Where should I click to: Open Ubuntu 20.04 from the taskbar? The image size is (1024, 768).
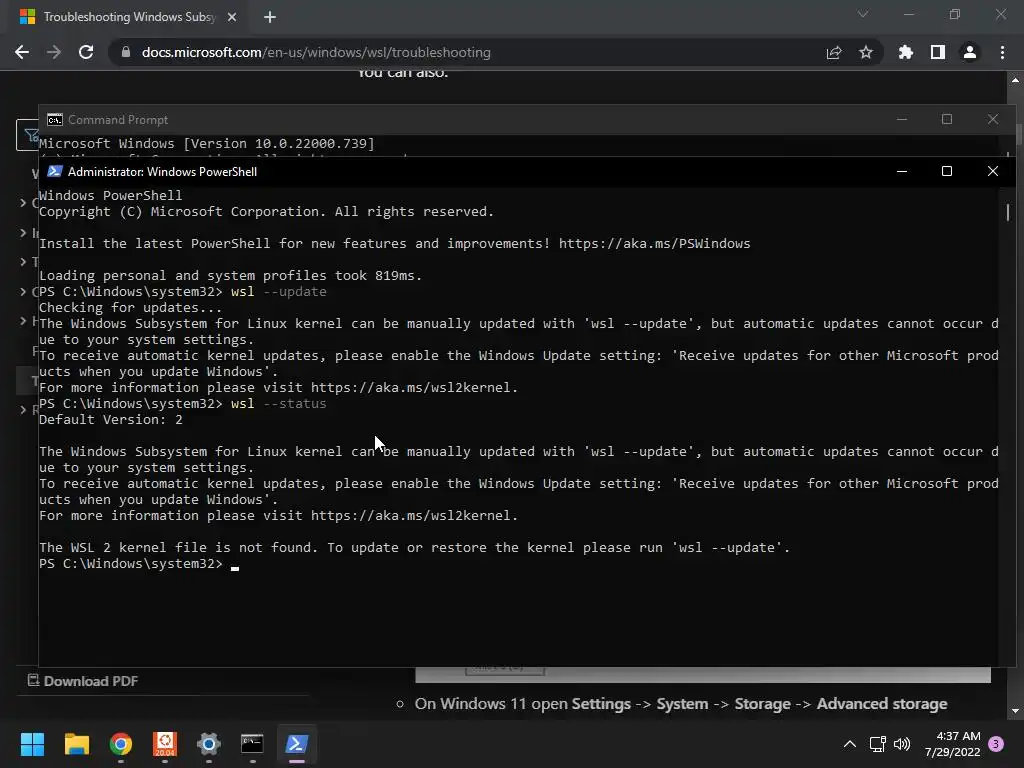(165, 744)
